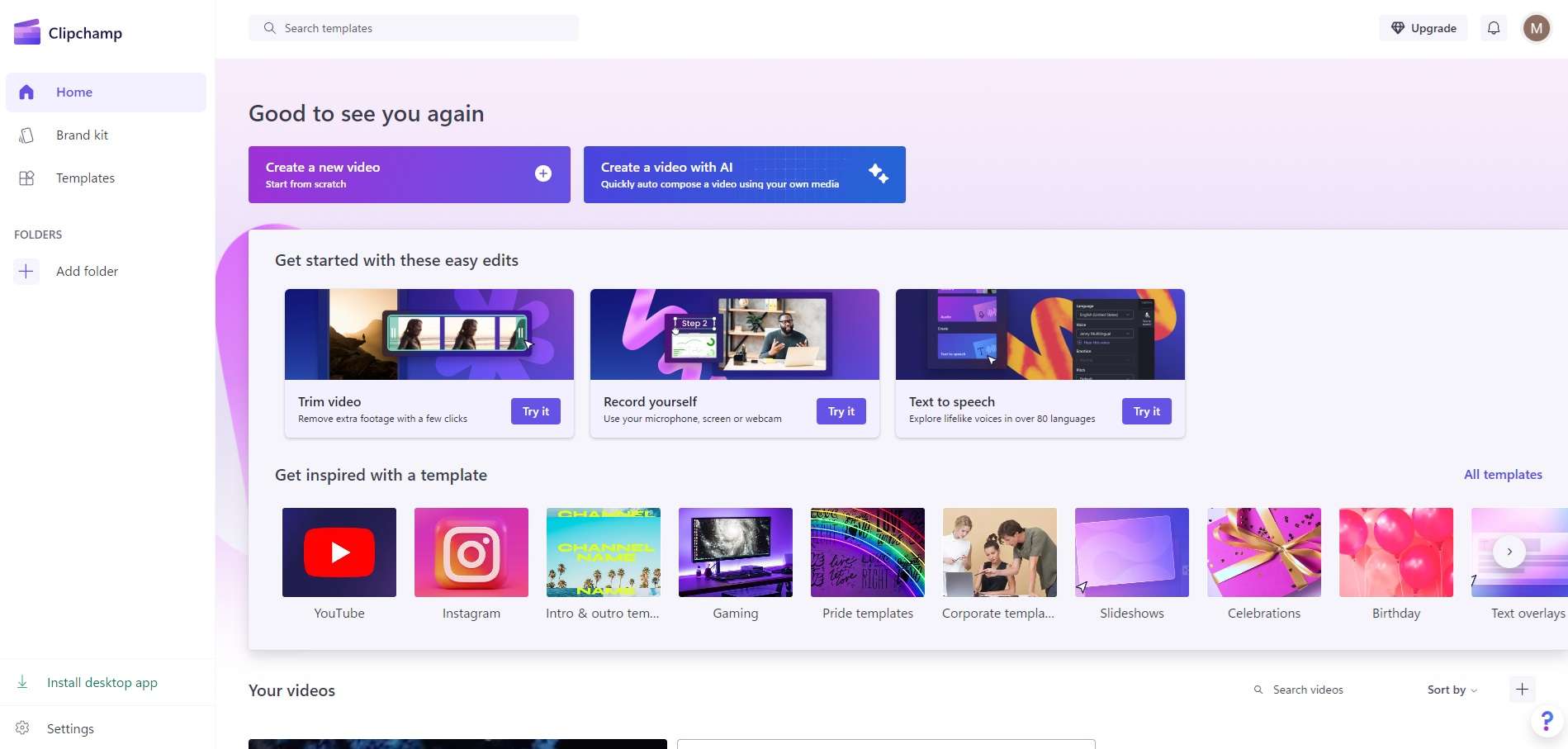This screenshot has width=1568, height=749.
Task: Click the plus circle on Create a new video
Action: [x=543, y=173]
